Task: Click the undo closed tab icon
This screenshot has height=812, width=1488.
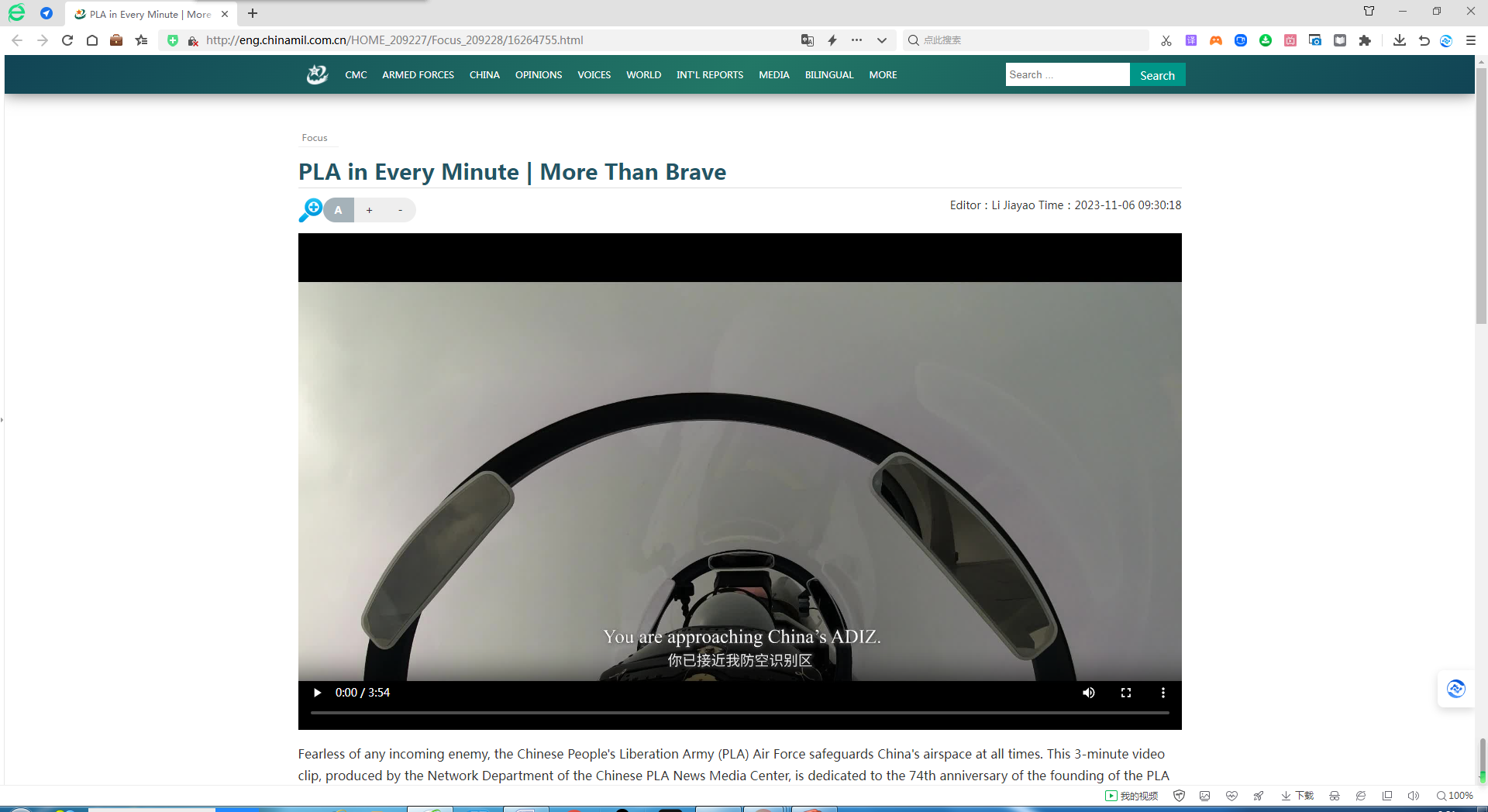Action: tap(1424, 40)
